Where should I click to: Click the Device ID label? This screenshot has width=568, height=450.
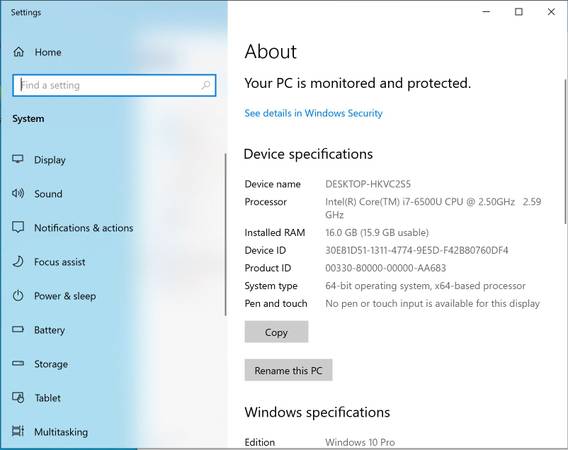point(265,250)
